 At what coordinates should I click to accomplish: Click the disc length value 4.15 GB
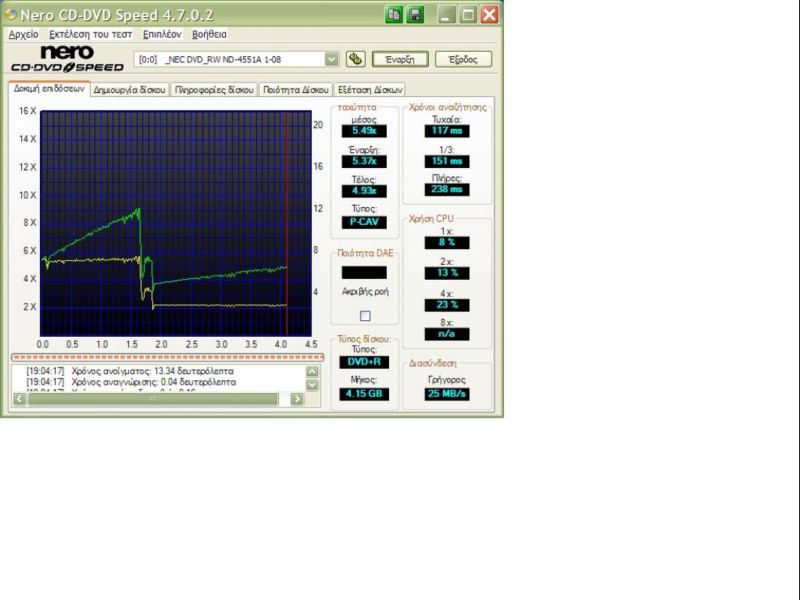point(364,394)
